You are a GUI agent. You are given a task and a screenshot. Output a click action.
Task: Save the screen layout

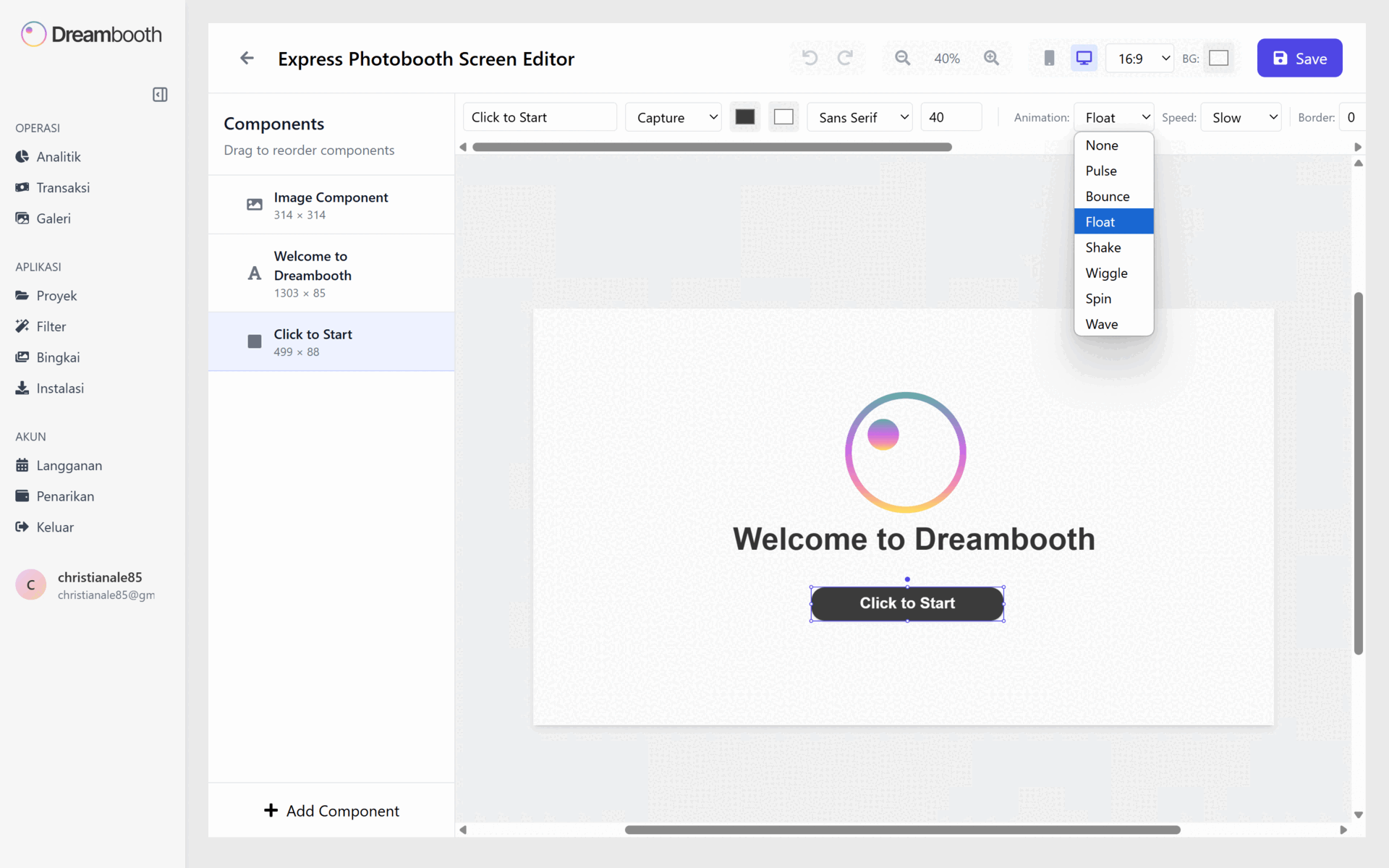pyautogui.click(x=1299, y=58)
